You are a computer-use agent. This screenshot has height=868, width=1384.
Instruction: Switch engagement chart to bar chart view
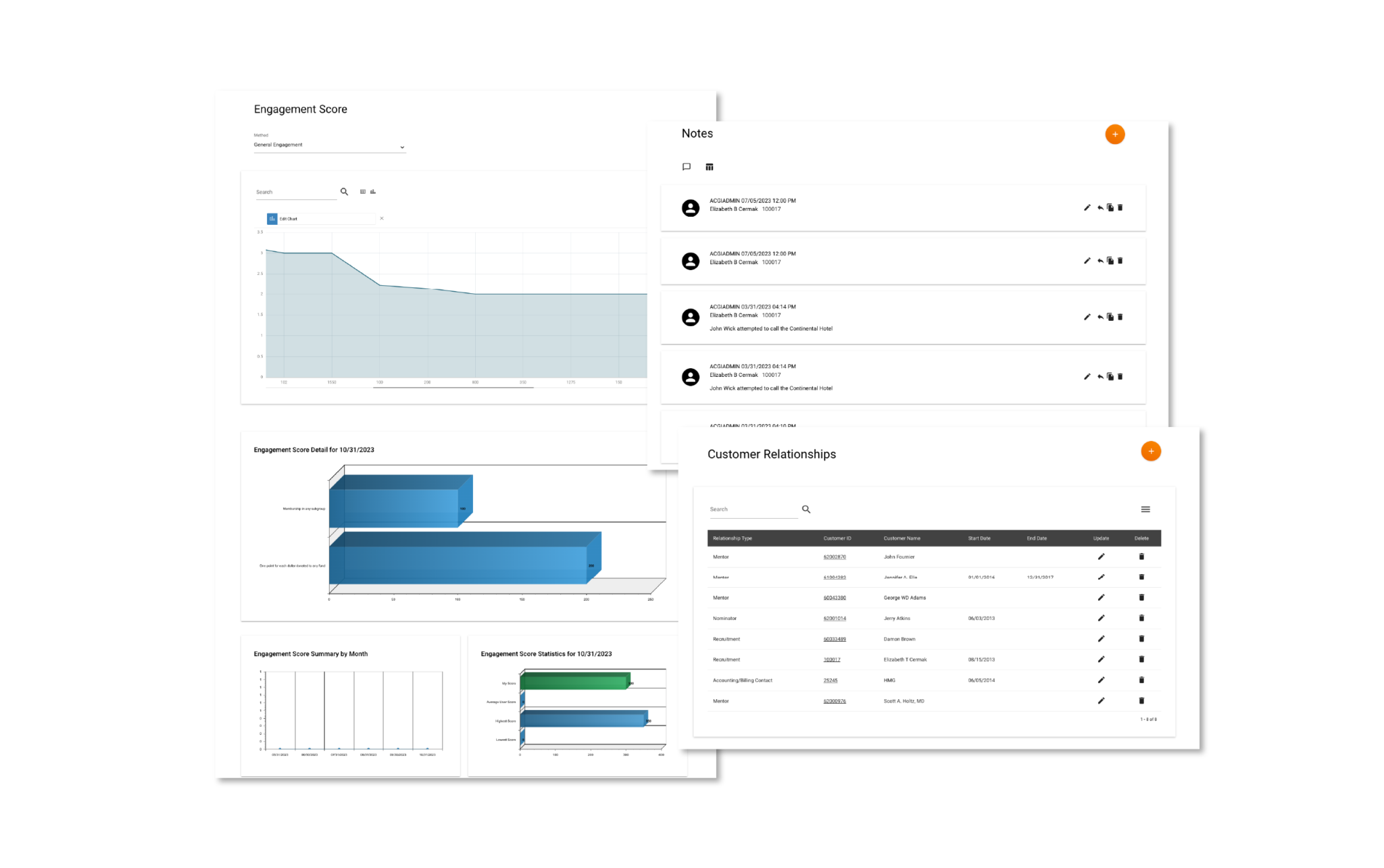point(372,192)
